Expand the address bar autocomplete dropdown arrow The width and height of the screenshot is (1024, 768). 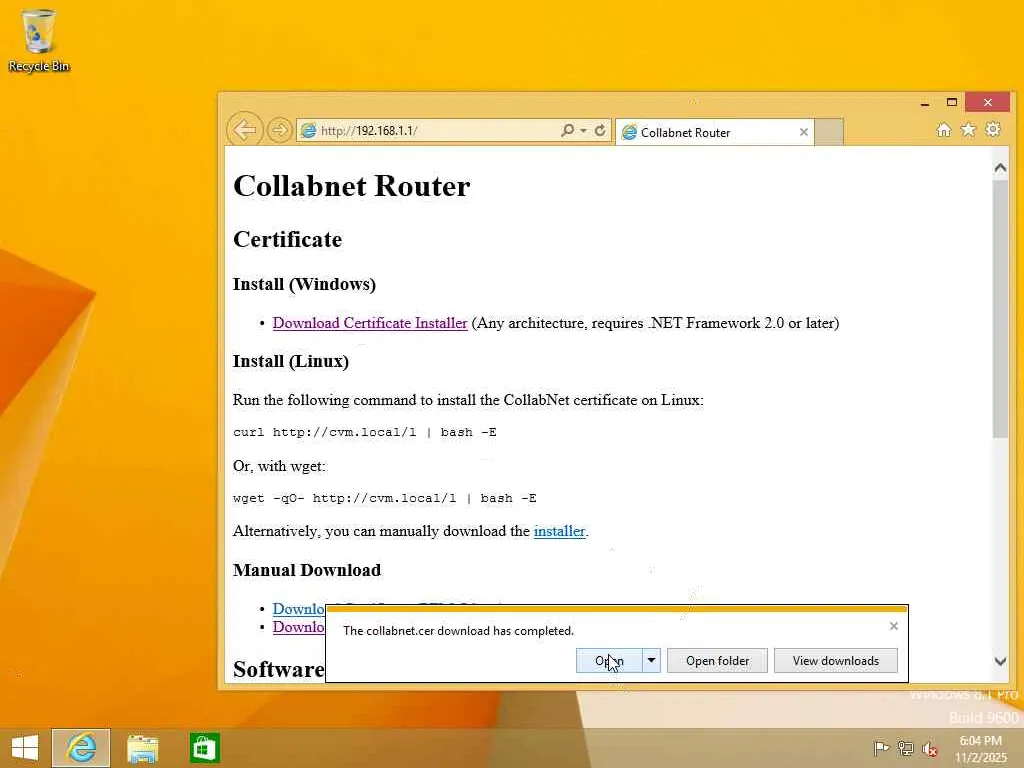coord(583,131)
